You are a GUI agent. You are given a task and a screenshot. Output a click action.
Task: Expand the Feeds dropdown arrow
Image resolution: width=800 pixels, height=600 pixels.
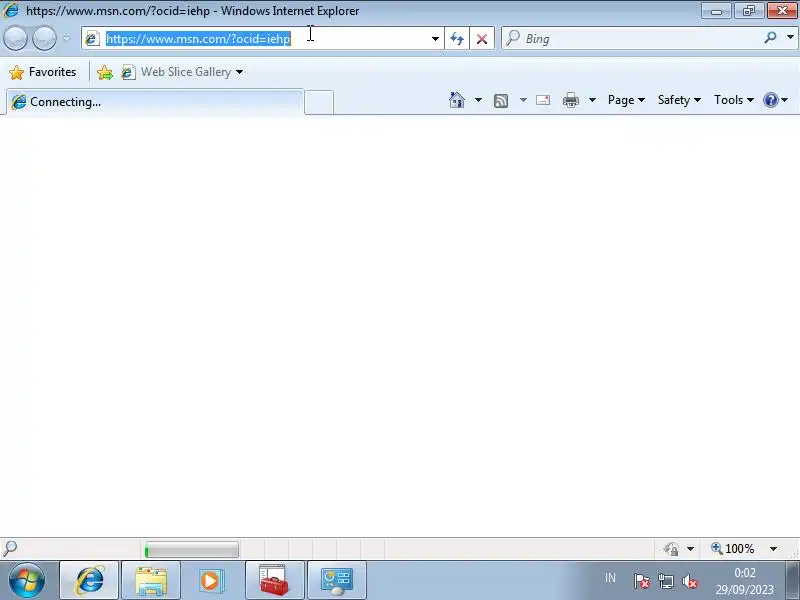pos(523,100)
